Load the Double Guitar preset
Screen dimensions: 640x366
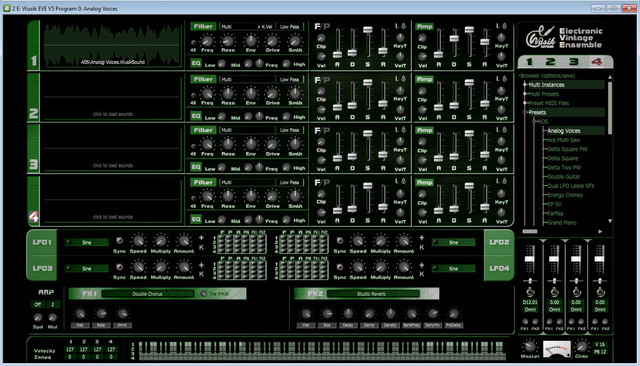[564, 177]
